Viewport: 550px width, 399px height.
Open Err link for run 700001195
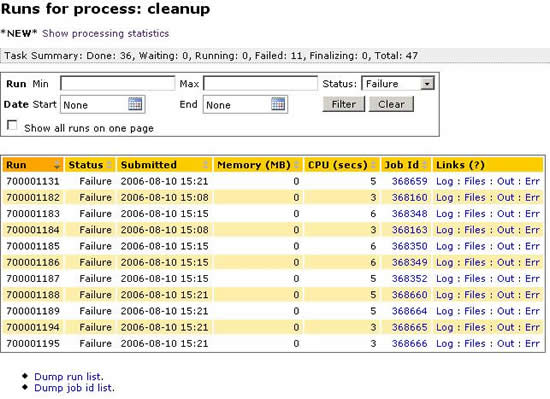tap(532, 344)
